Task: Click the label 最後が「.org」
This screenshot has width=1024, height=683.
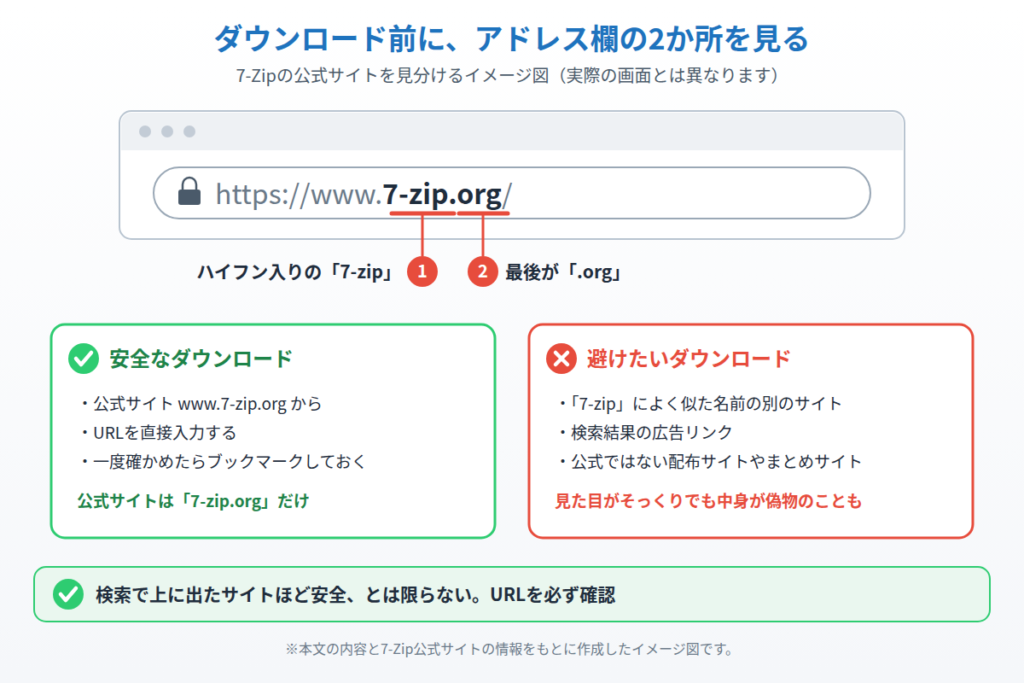Action: [564, 272]
